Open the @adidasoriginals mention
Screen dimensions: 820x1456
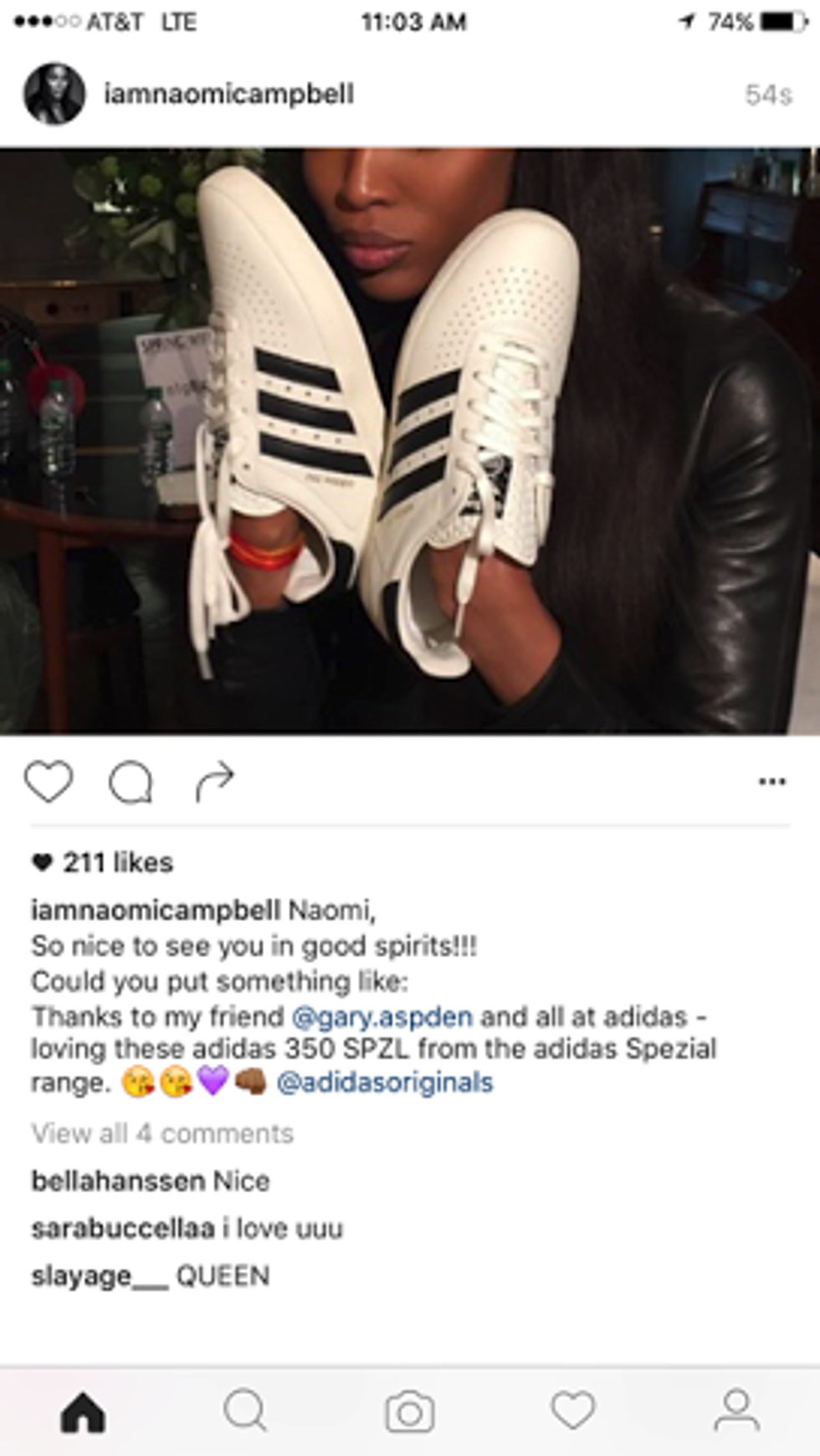click(x=384, y=1083)
